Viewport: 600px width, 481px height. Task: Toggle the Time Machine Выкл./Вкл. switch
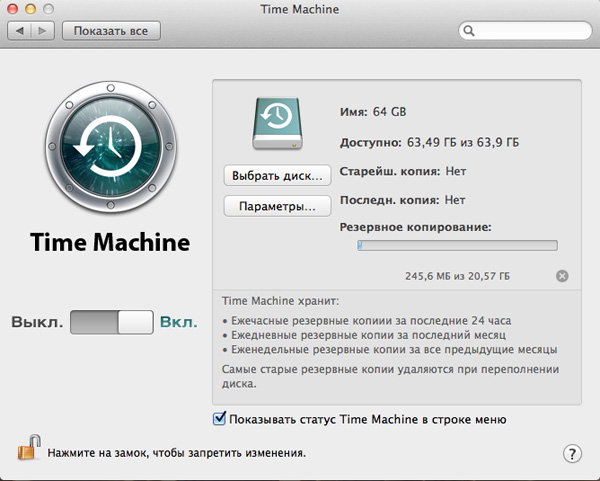112,323
